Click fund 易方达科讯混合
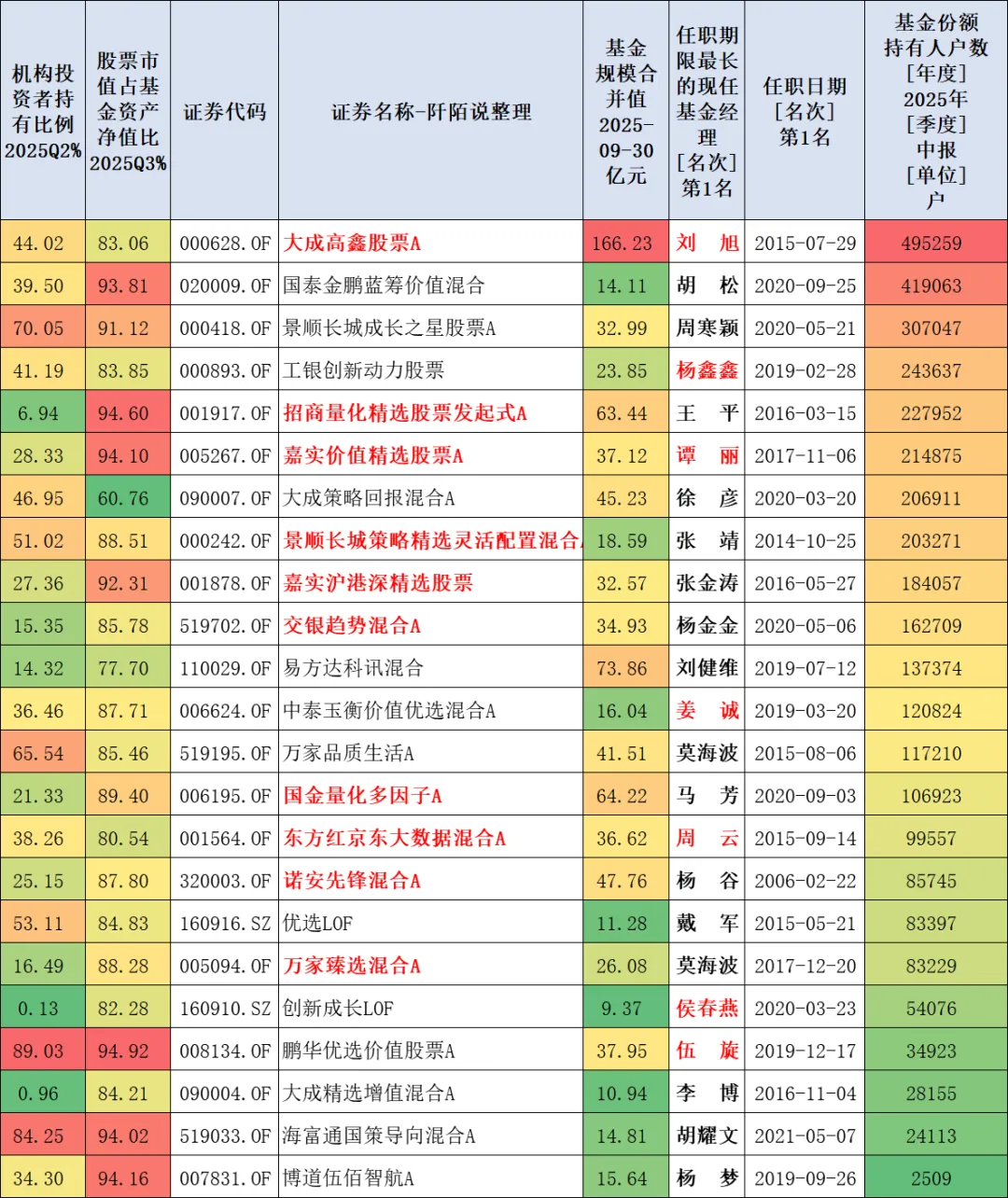The image size is (1008, 1198). tap(354, 668)
